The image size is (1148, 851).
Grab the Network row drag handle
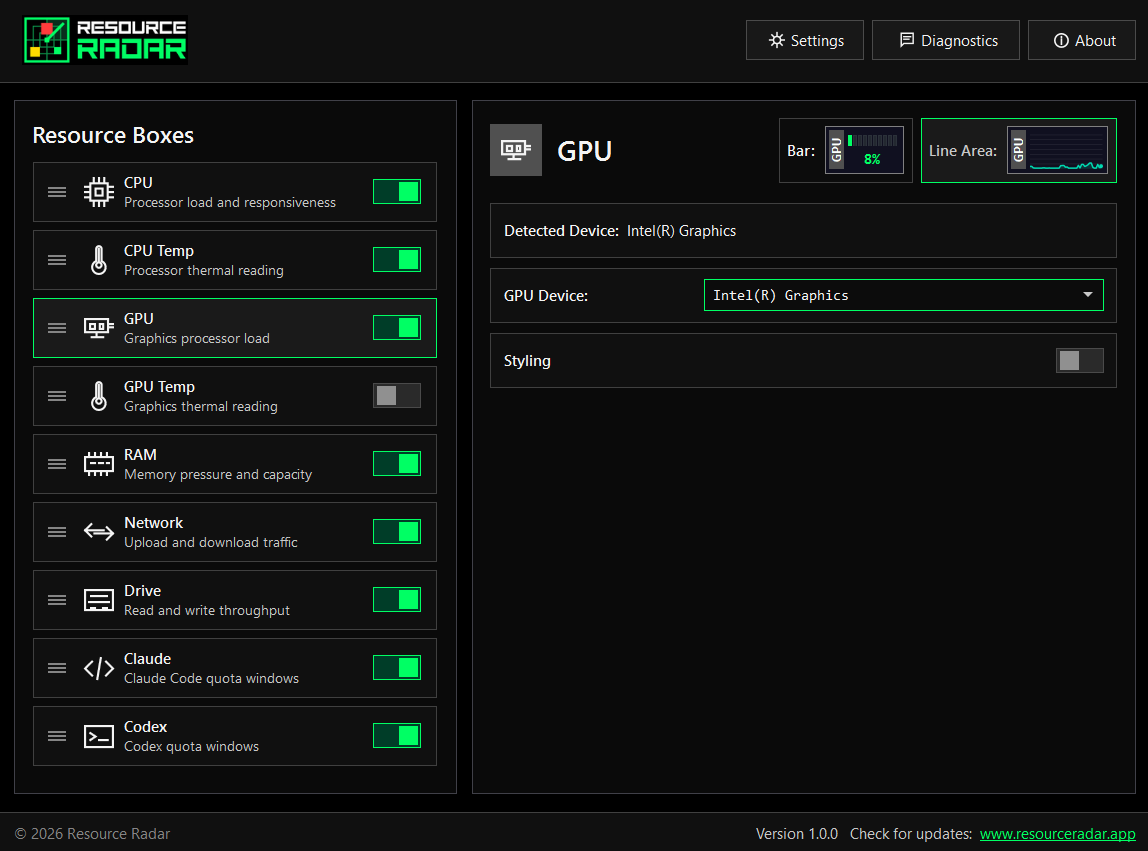point(57,532)
